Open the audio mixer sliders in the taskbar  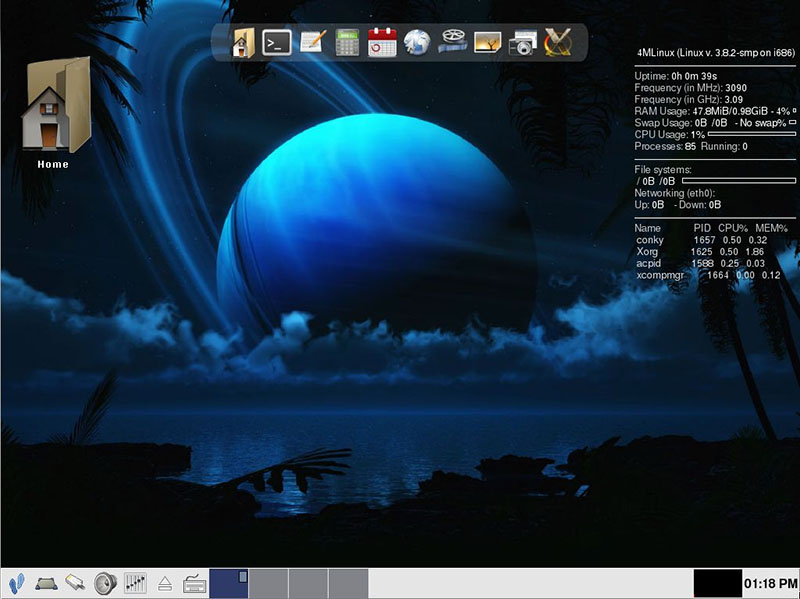click(134, 580)
